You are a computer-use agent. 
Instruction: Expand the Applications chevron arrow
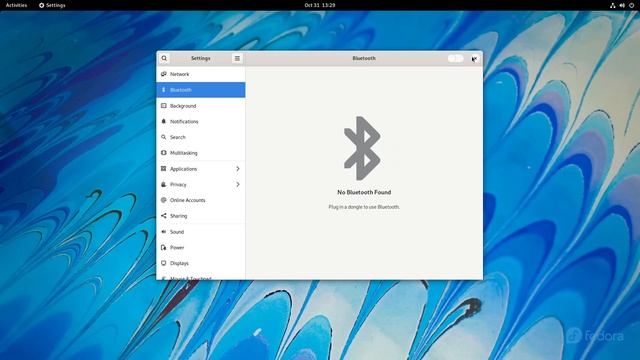238,169
